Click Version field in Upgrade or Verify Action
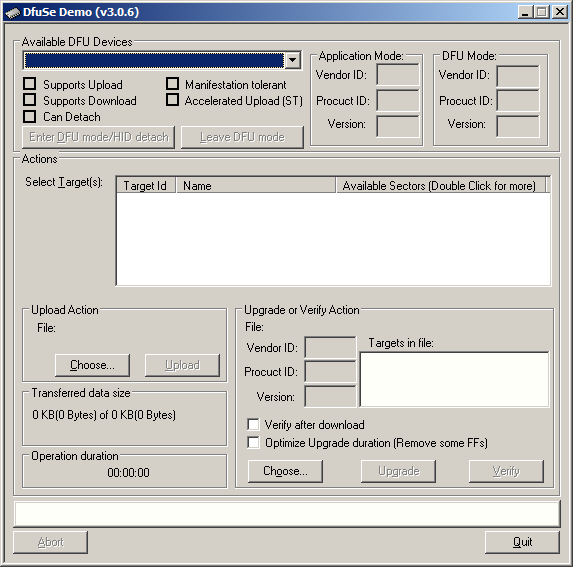 330,396
